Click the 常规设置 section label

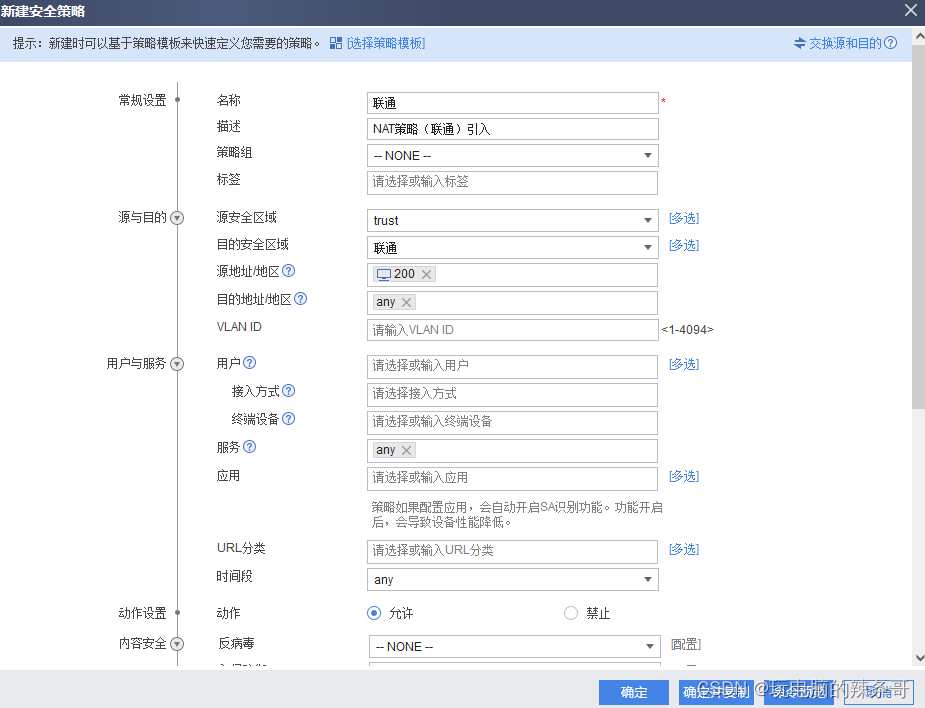[x=142, y=100]
